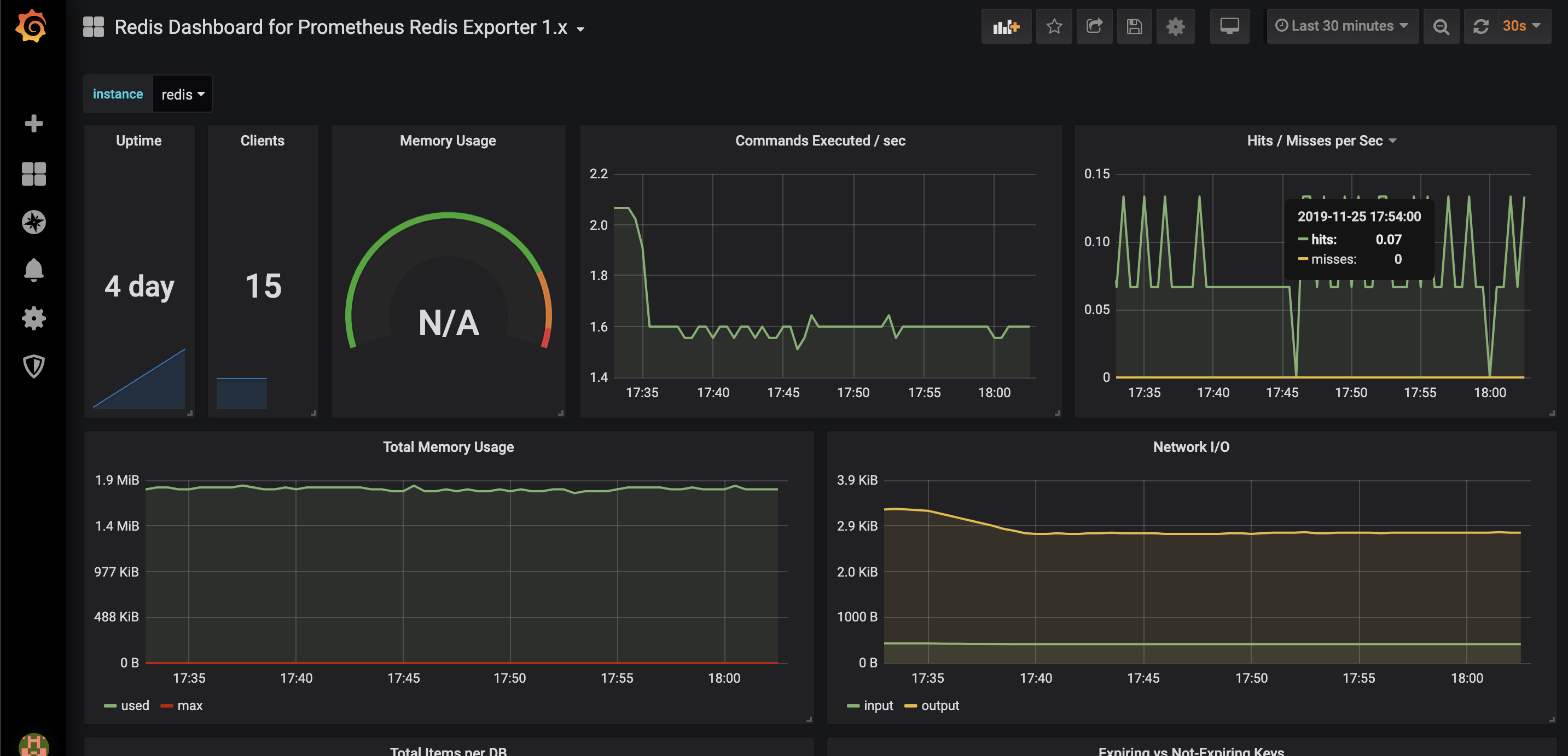Click the Network I/O panel title
The height and width of the screenshot is (756, 1568).
[x=1191, y=447]
